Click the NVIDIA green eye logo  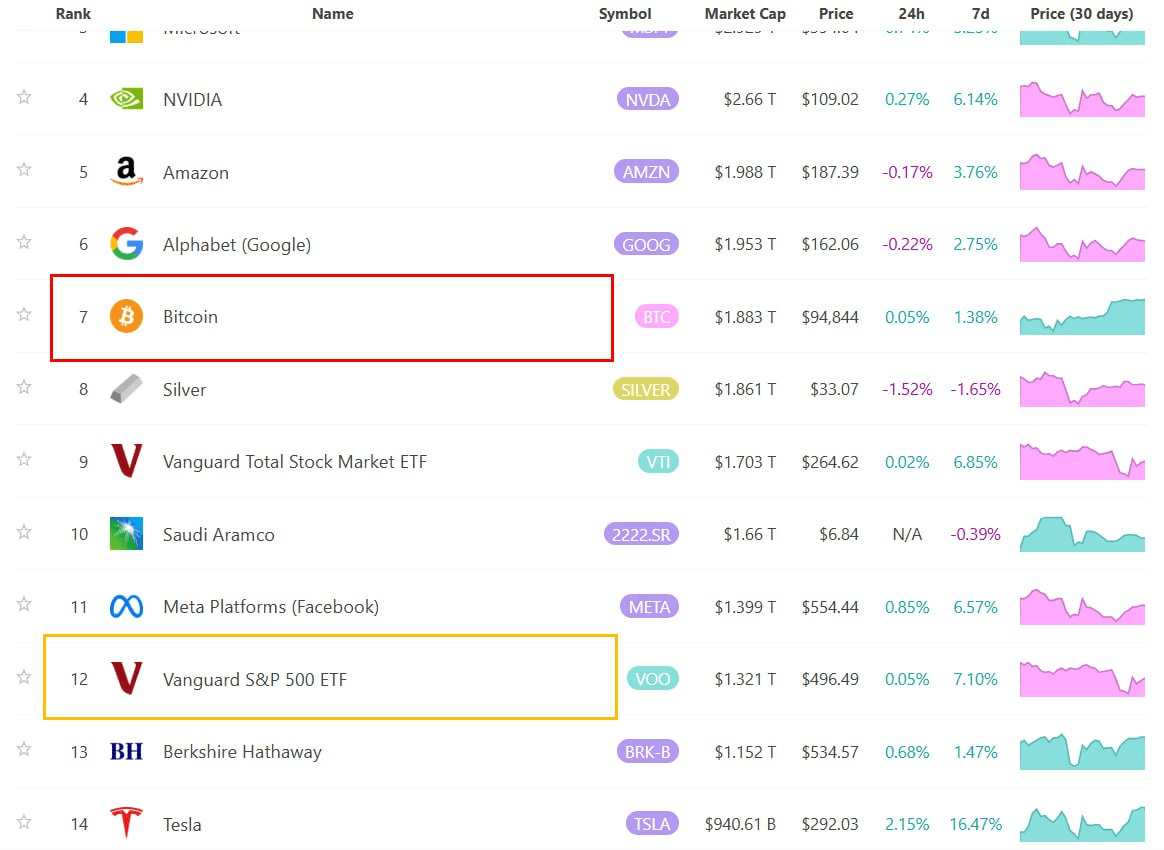(x=126, y=99)
